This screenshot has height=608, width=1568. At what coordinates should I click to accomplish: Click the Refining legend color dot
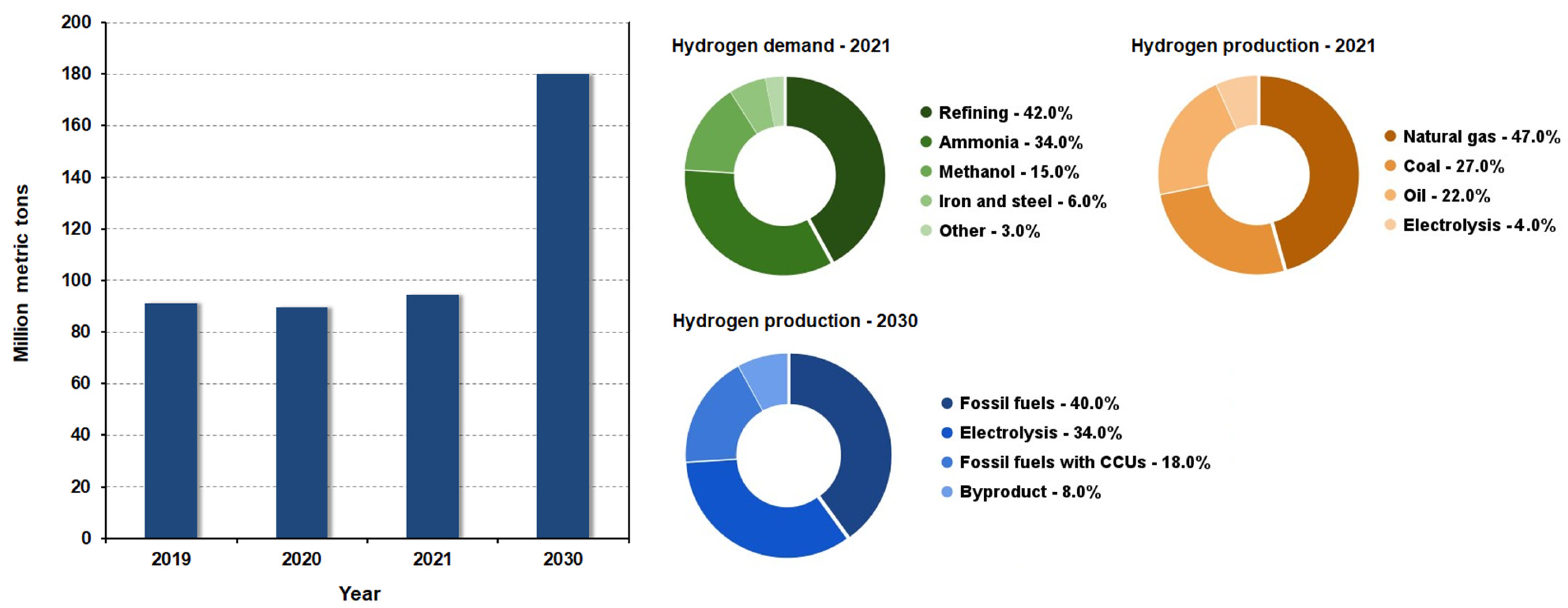[926, 113]
